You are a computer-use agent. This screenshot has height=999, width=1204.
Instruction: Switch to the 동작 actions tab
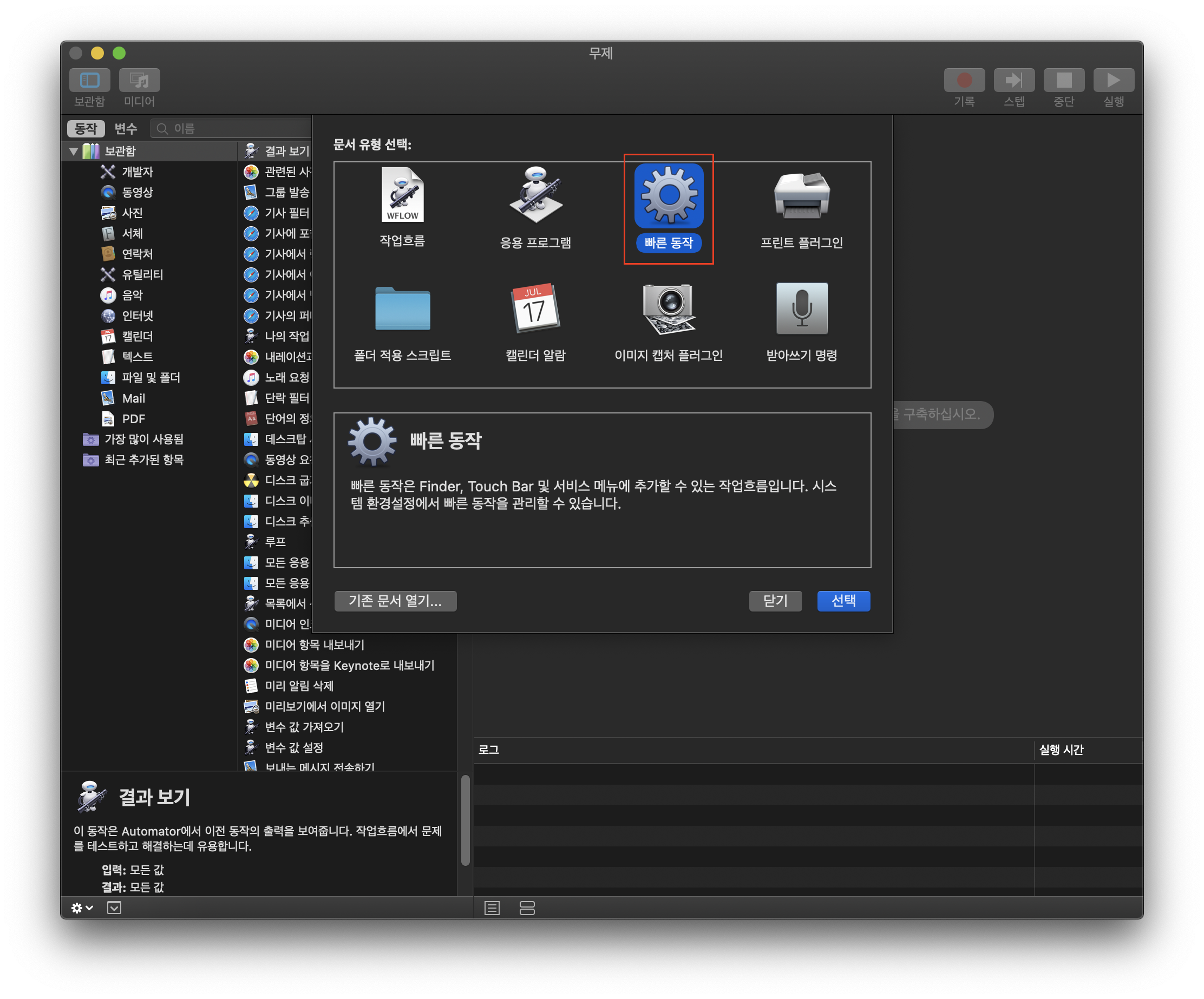pyautogui.click(x=86, y=128)
